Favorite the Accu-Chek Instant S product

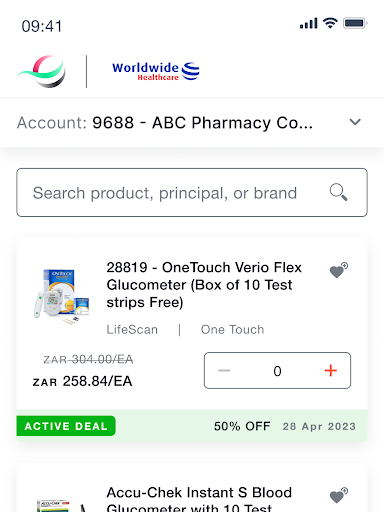(x=339, y=495)
